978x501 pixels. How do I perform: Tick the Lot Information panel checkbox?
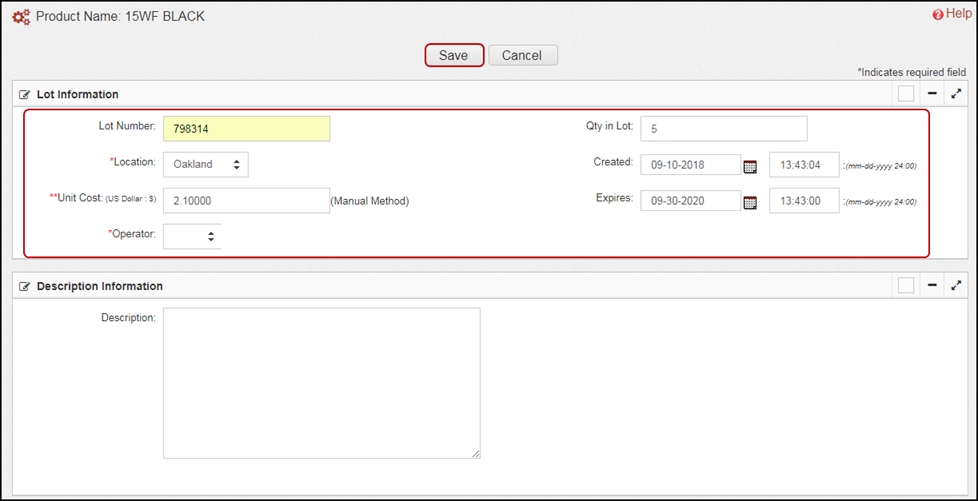click(906, 94)
